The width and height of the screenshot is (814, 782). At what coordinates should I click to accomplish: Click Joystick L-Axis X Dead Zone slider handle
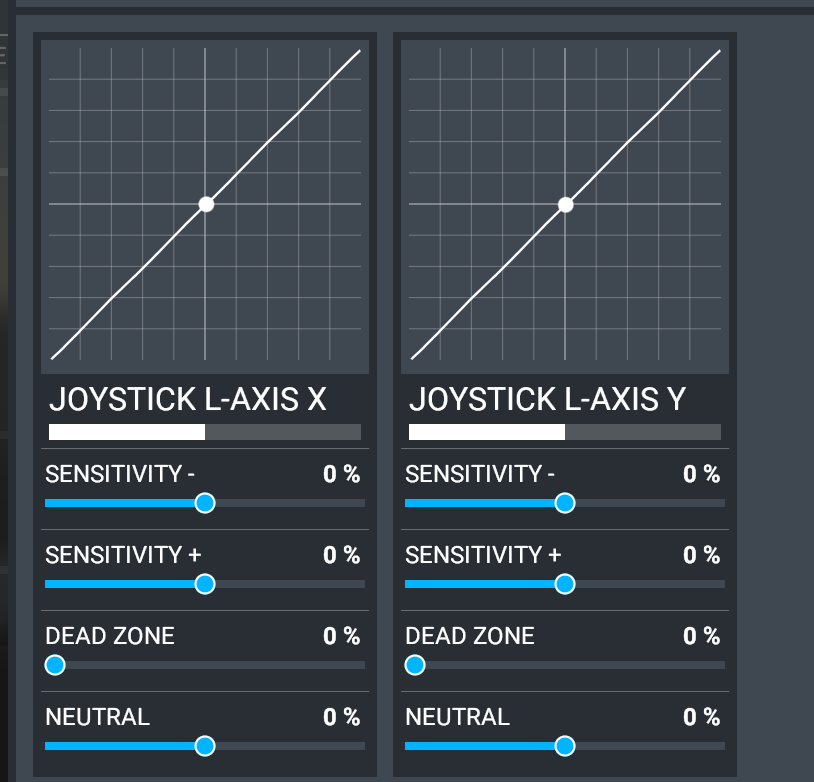[x=55, y=665]
